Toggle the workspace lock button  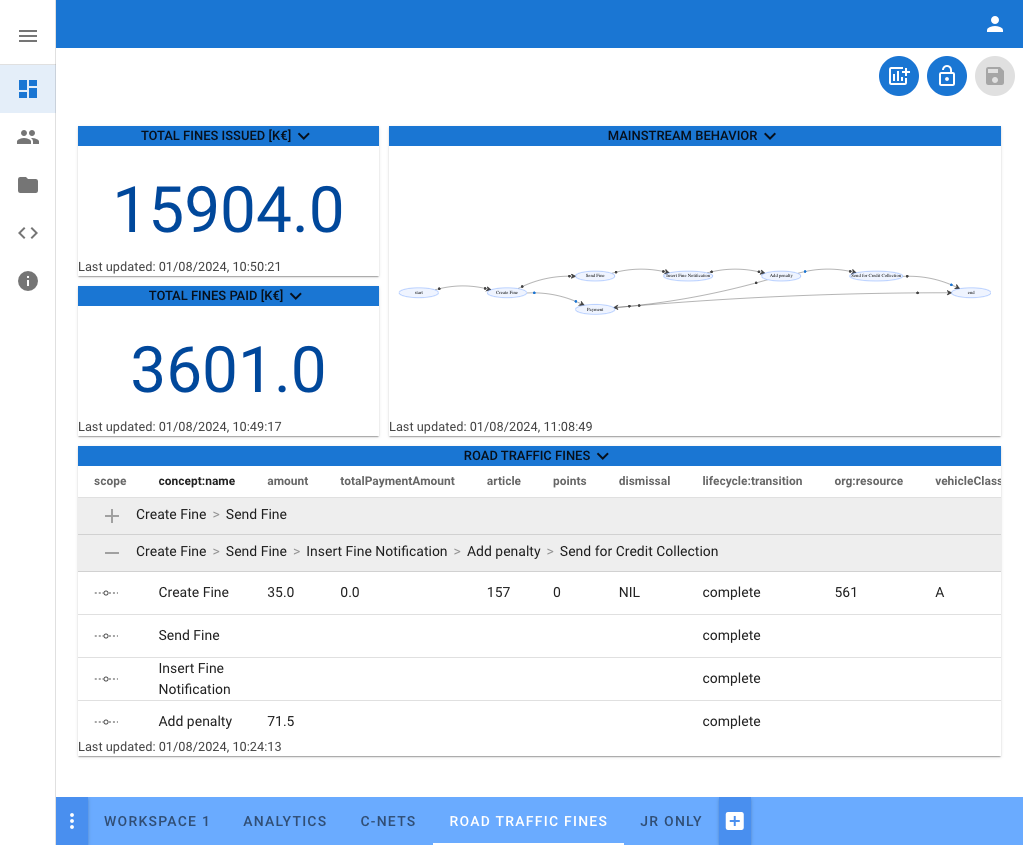(946, 76)
